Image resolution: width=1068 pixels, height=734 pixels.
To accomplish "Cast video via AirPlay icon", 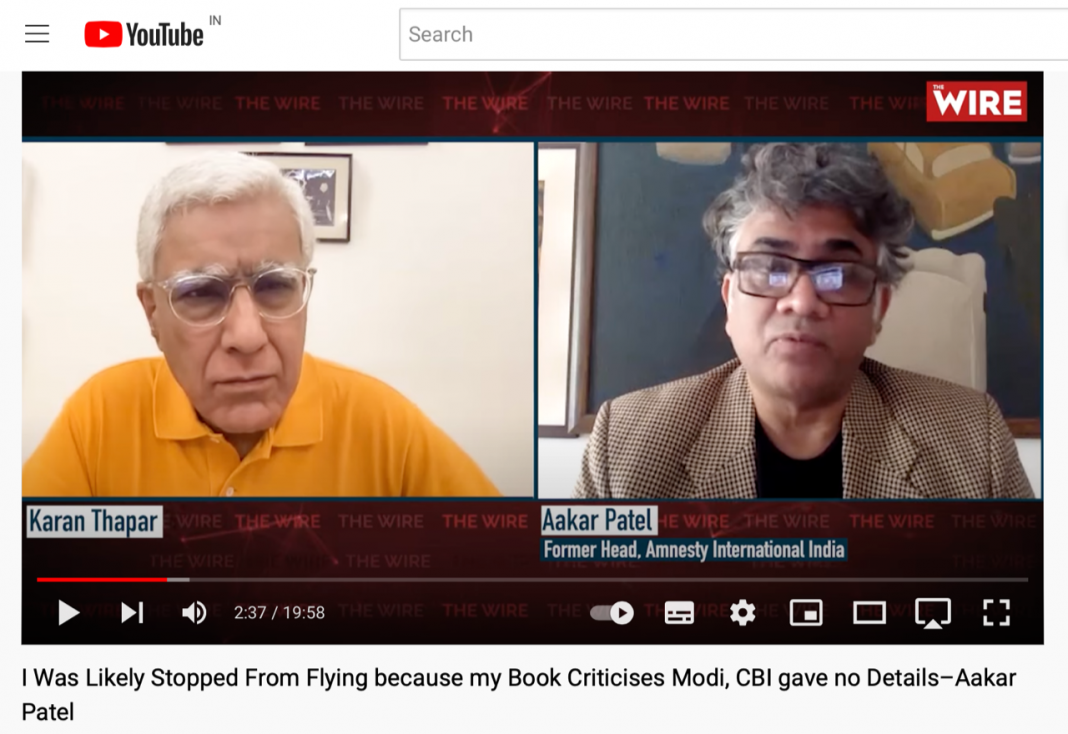I will pyautogui.click(x=932, y=613).
